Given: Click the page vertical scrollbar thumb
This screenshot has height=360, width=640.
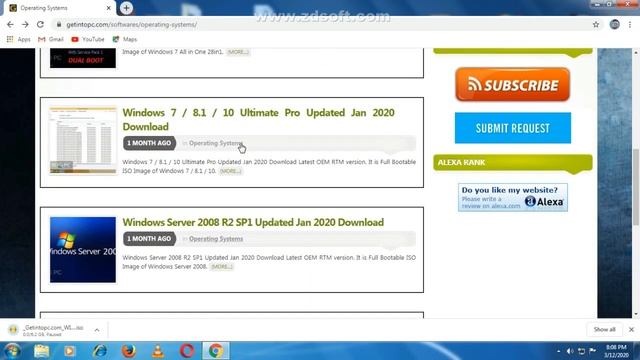Looking at the screenshot, I should [x=636, y=187].
